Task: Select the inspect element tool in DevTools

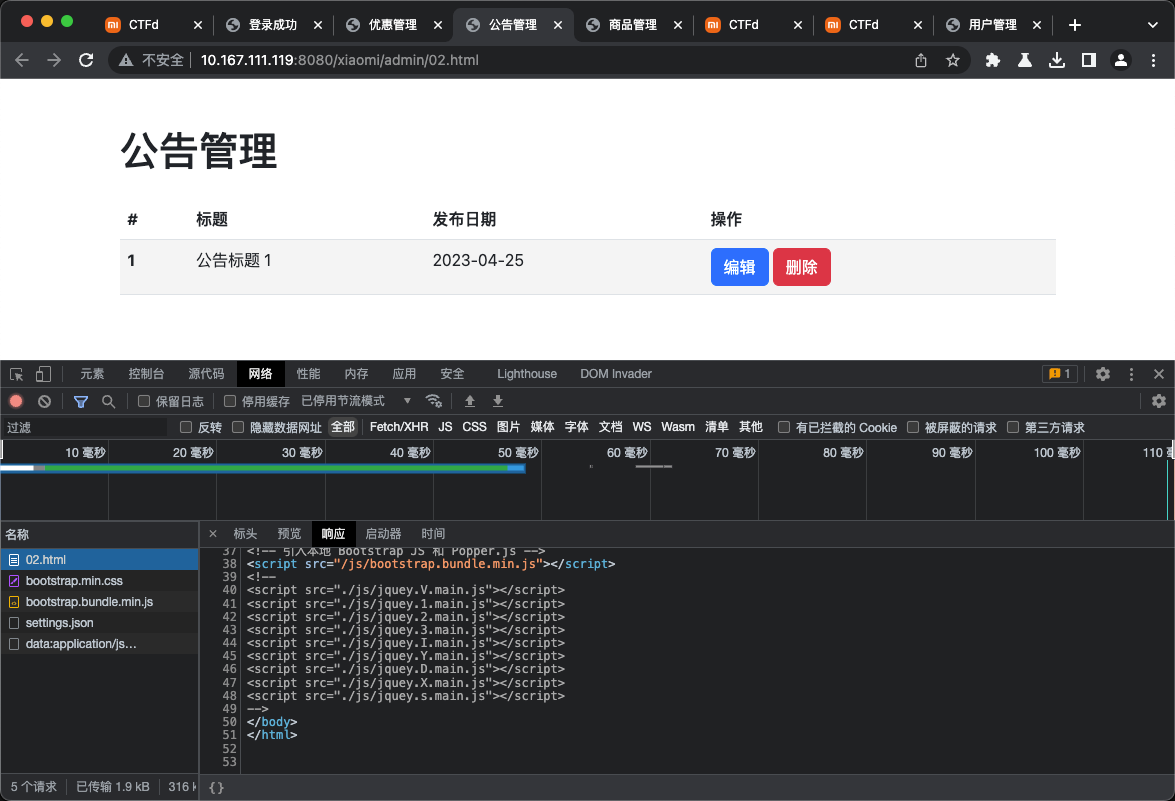Action: (x=15, y=373)
